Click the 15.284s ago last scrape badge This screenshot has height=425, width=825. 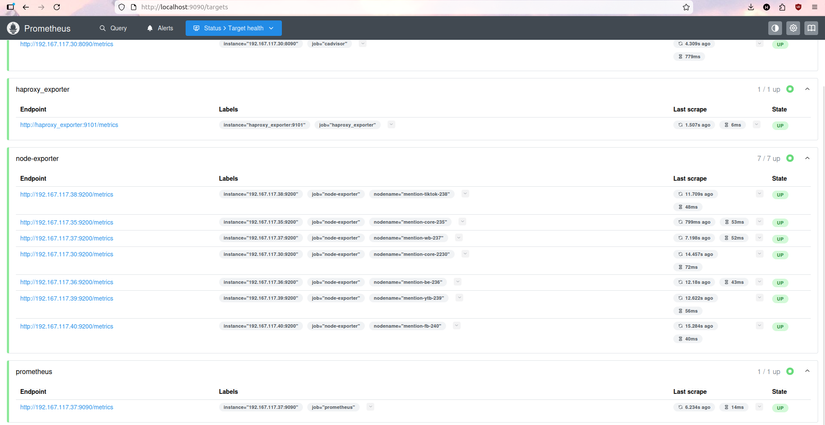point(696,326)
